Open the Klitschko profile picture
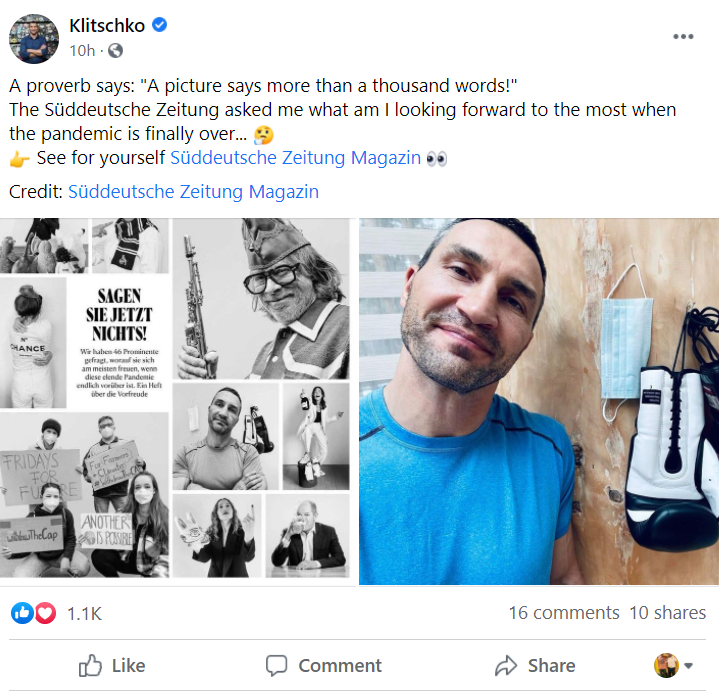This screenshot has width=719, height=692. (34, 39)
